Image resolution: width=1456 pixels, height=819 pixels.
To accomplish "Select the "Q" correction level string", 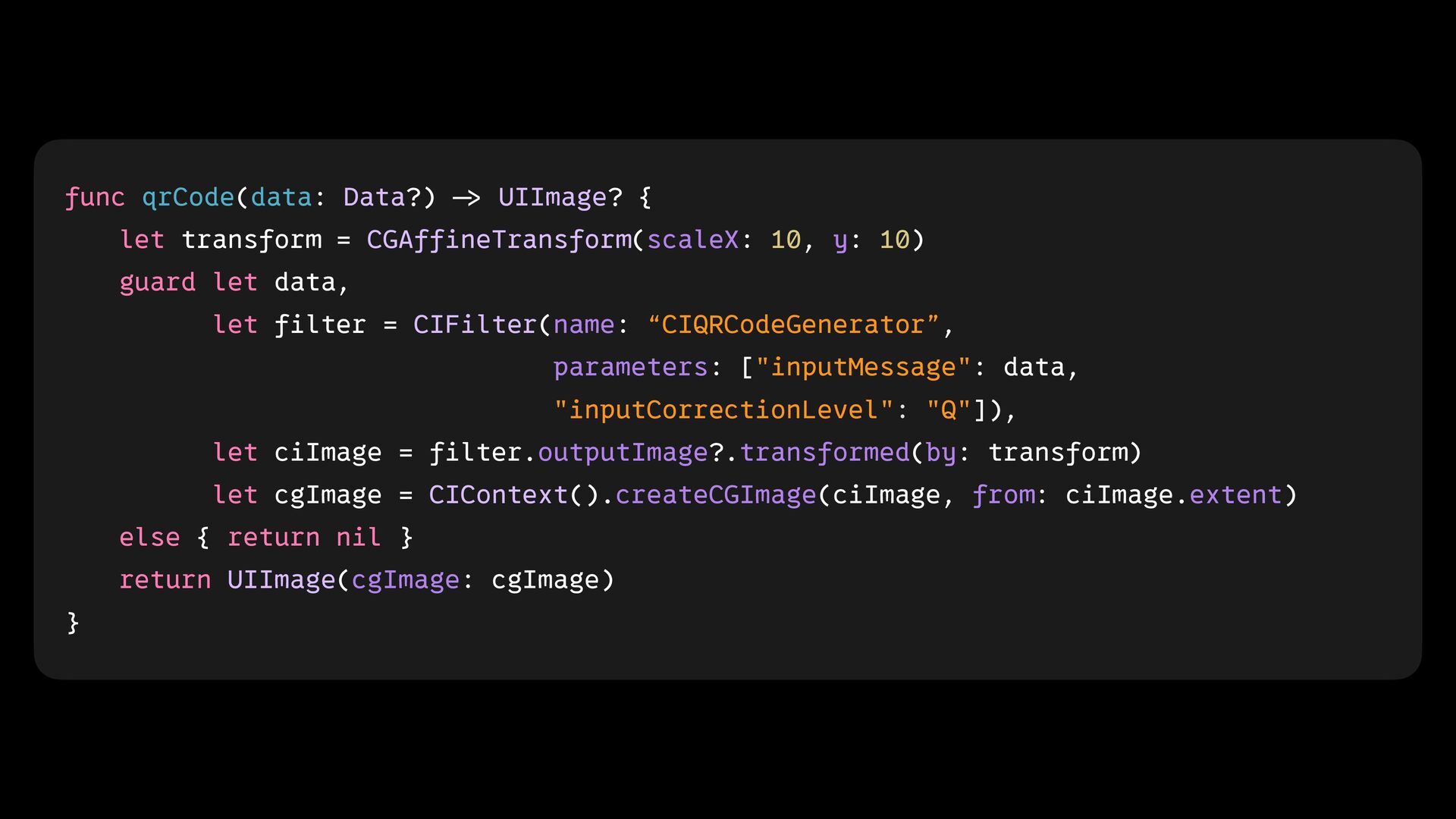I will click(x=948, y=409).
